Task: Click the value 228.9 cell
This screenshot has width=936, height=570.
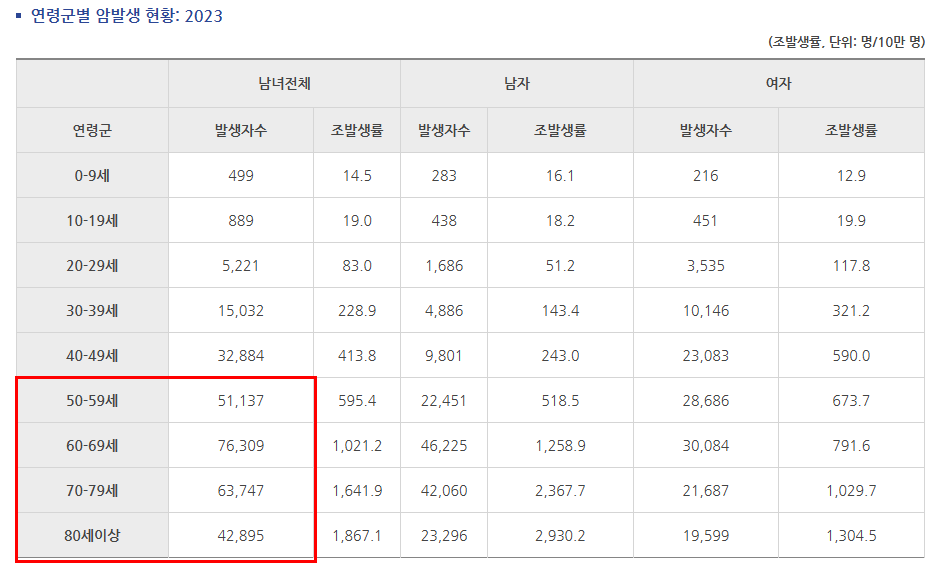Action: tap(357, 310)
